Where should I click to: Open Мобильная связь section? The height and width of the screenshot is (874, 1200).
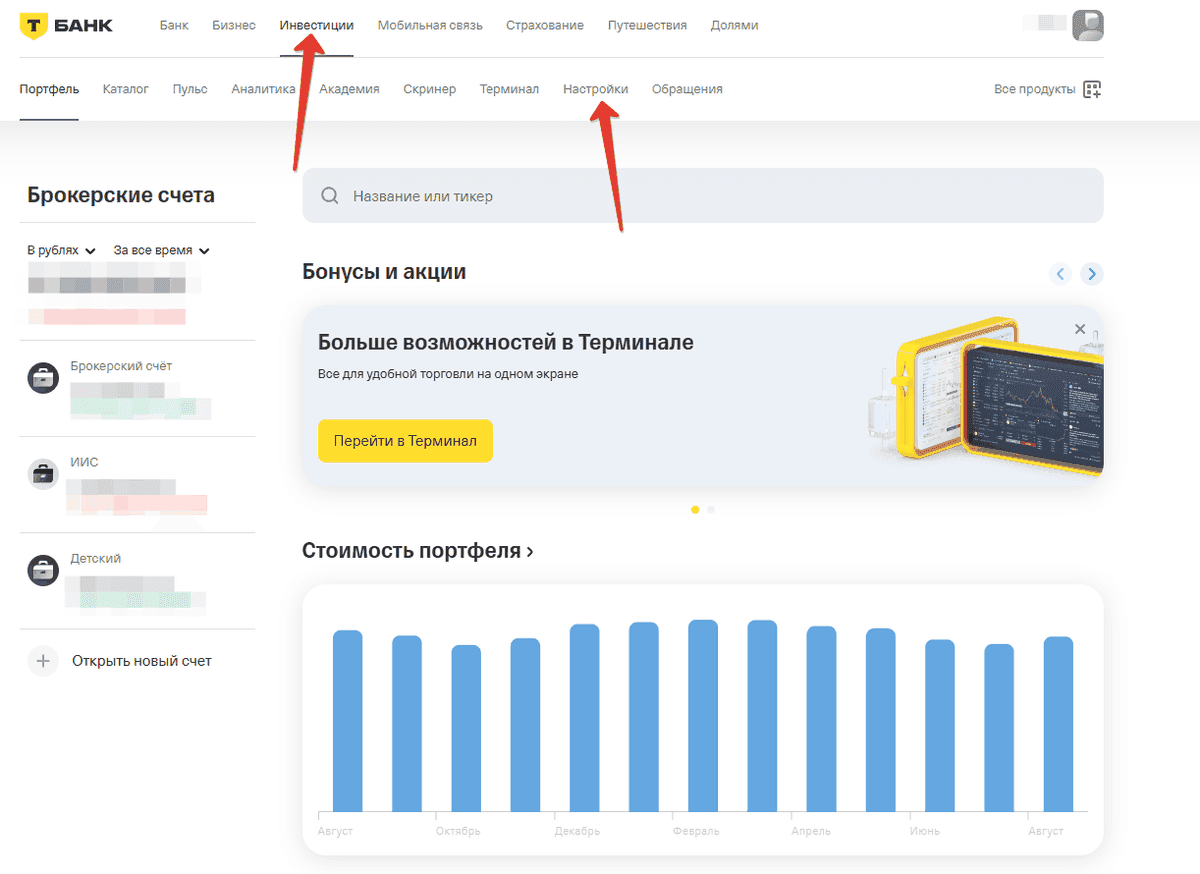click(430, 25)
